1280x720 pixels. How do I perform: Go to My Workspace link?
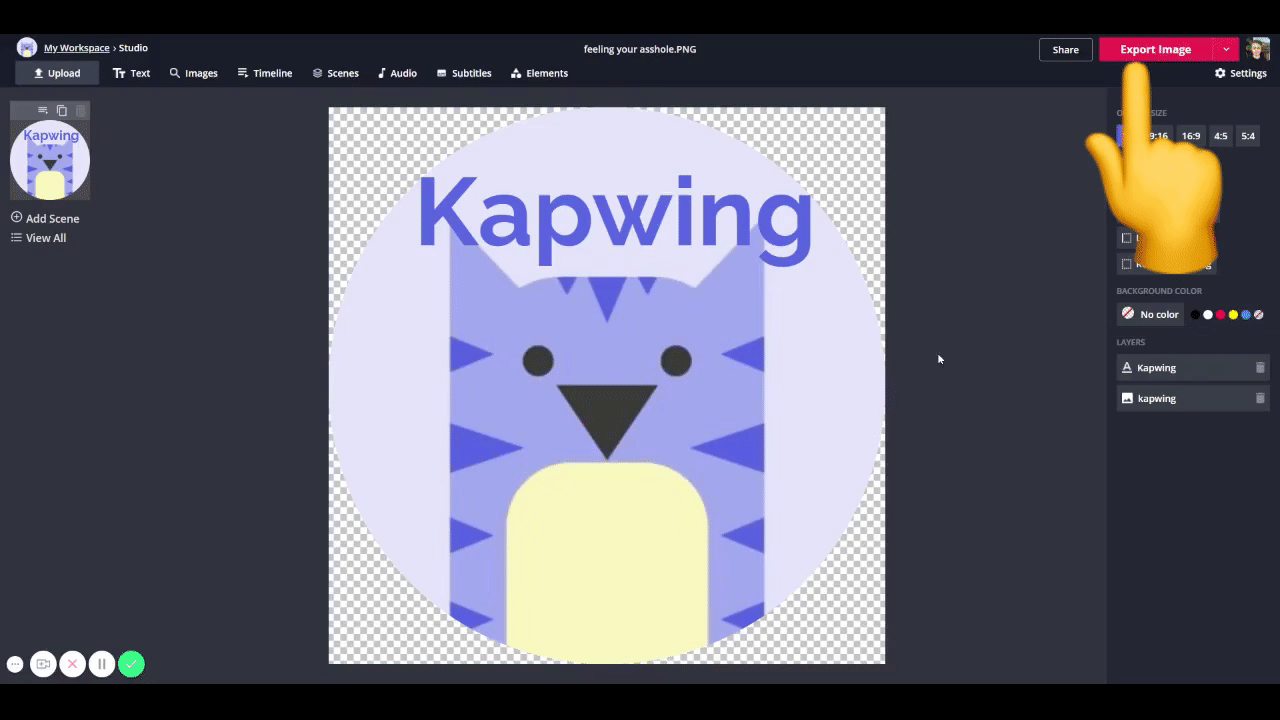[76, 48]
